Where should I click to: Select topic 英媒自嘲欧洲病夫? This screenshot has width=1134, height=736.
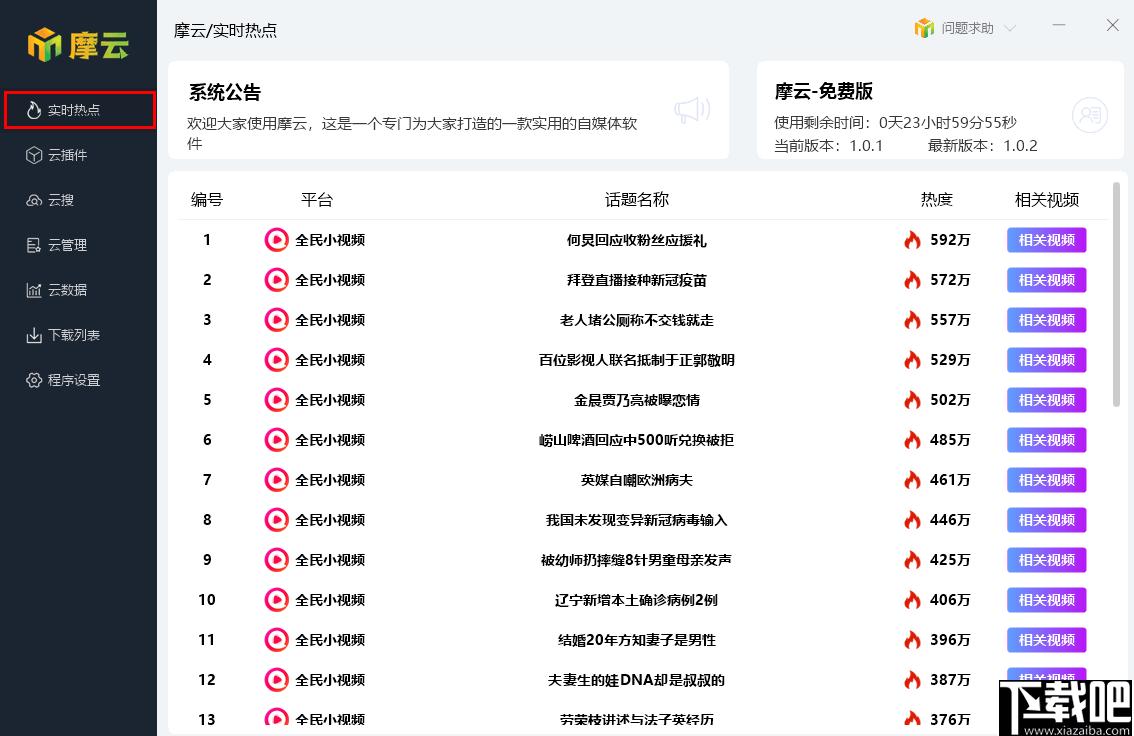pos(636,480)
